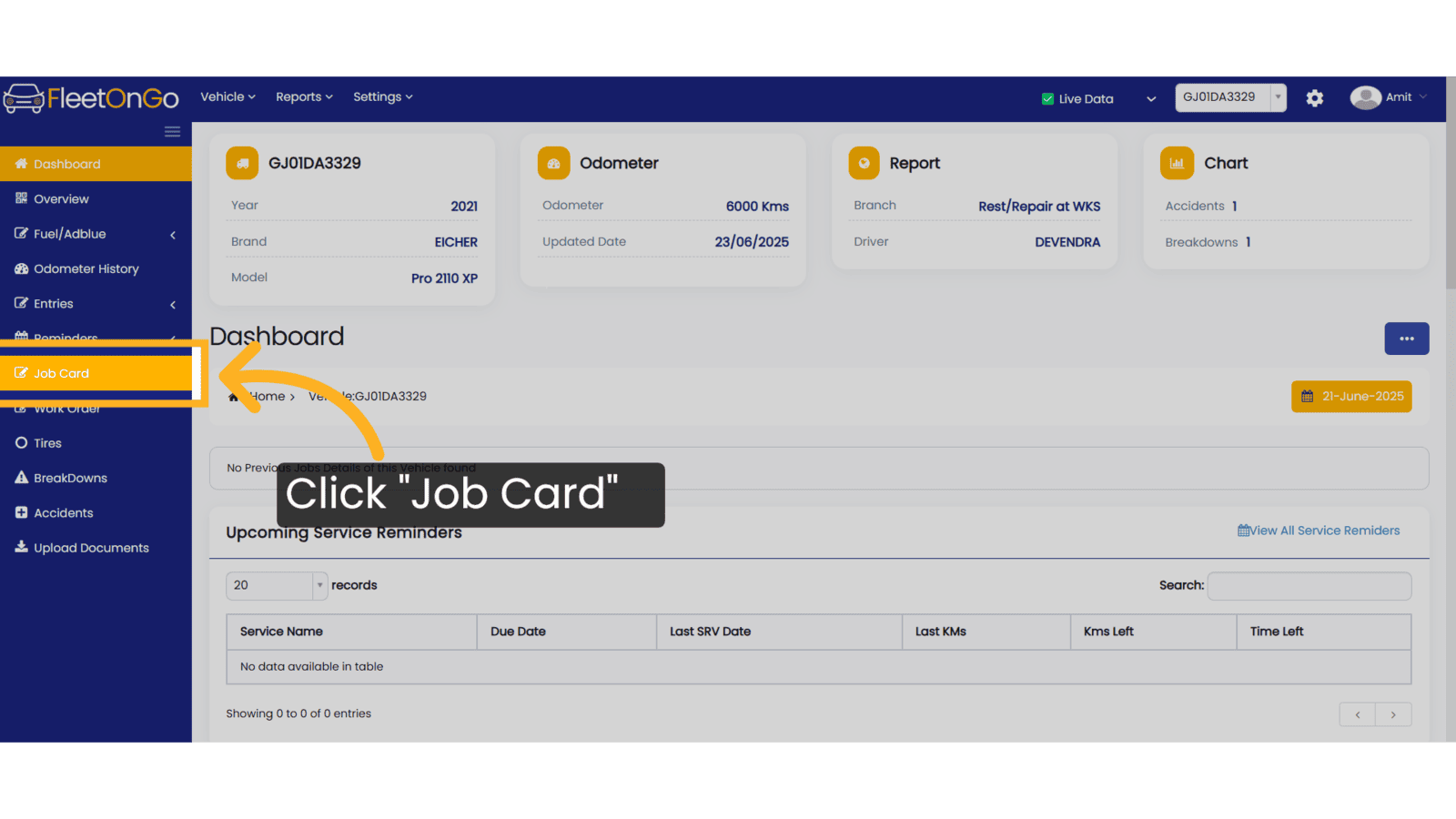The image size is (1456, 819).
Task: Sort by Service Name column header
Action: tap(351, 632)
